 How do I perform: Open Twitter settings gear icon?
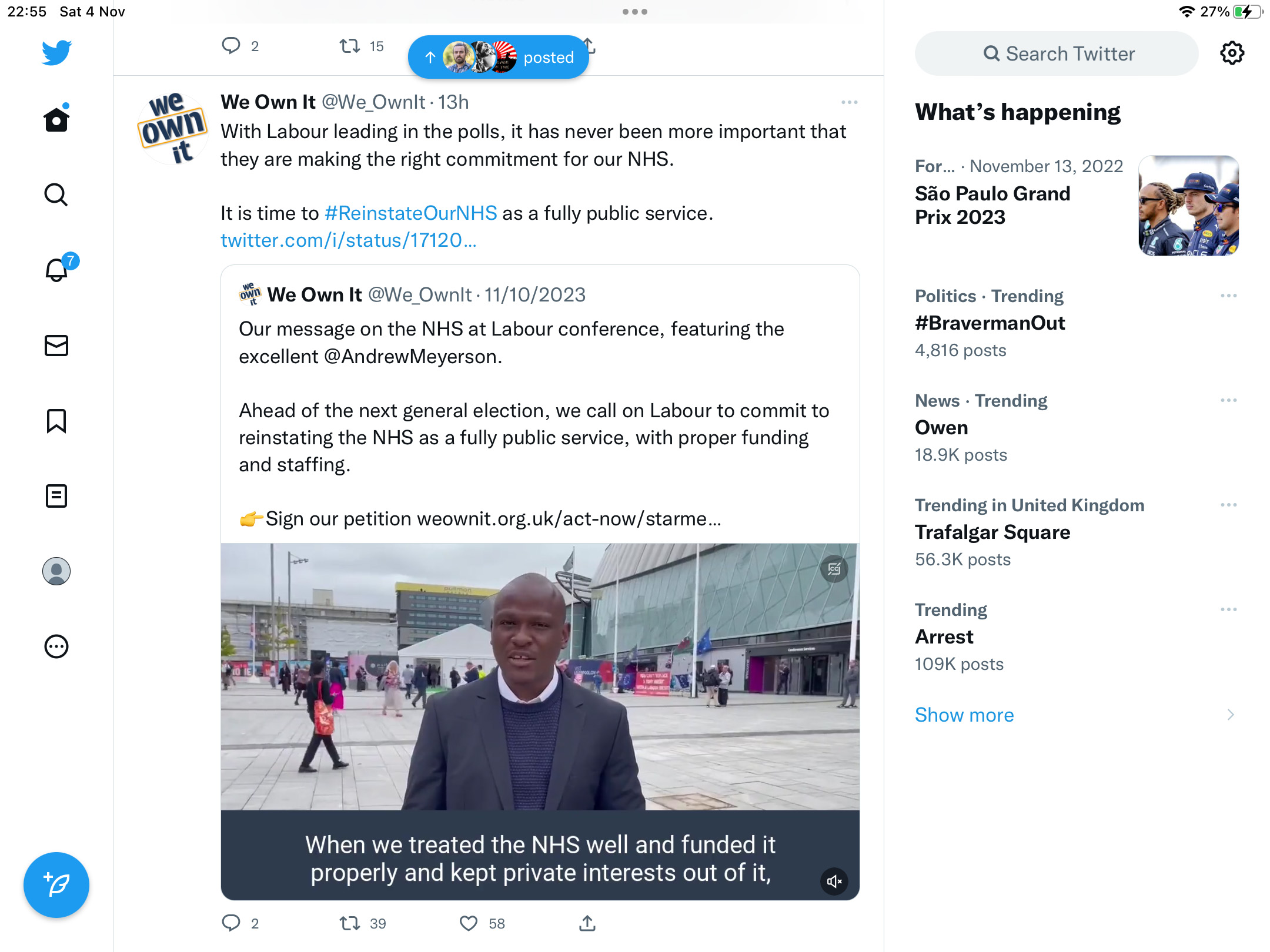click(1232, 53)
